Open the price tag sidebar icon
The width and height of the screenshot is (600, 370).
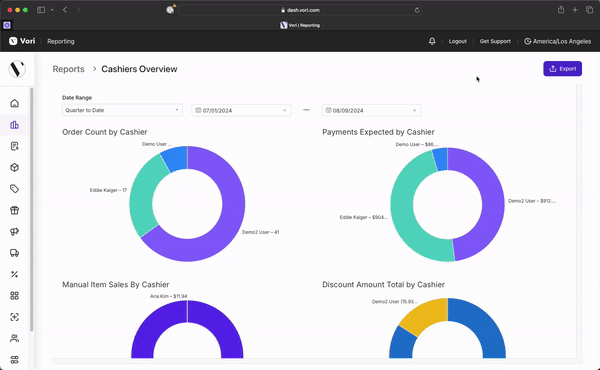15,189
